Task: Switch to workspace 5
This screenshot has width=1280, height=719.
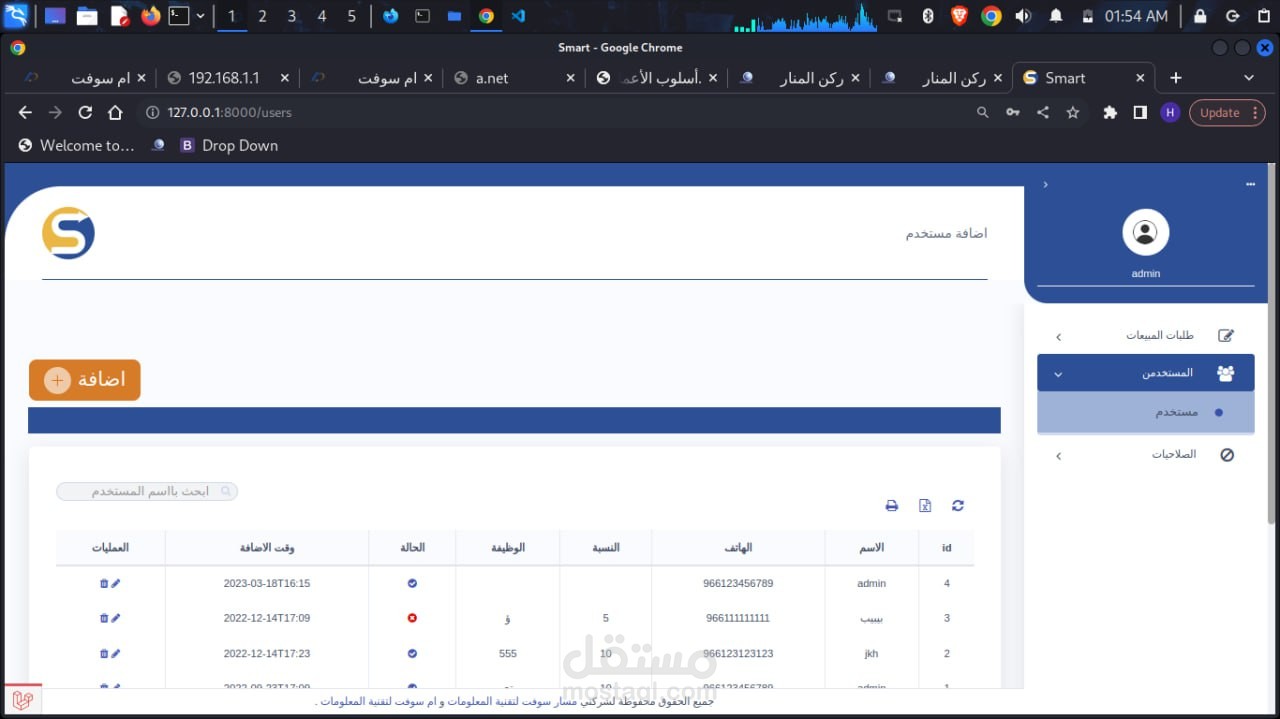Action: (352, 16)
